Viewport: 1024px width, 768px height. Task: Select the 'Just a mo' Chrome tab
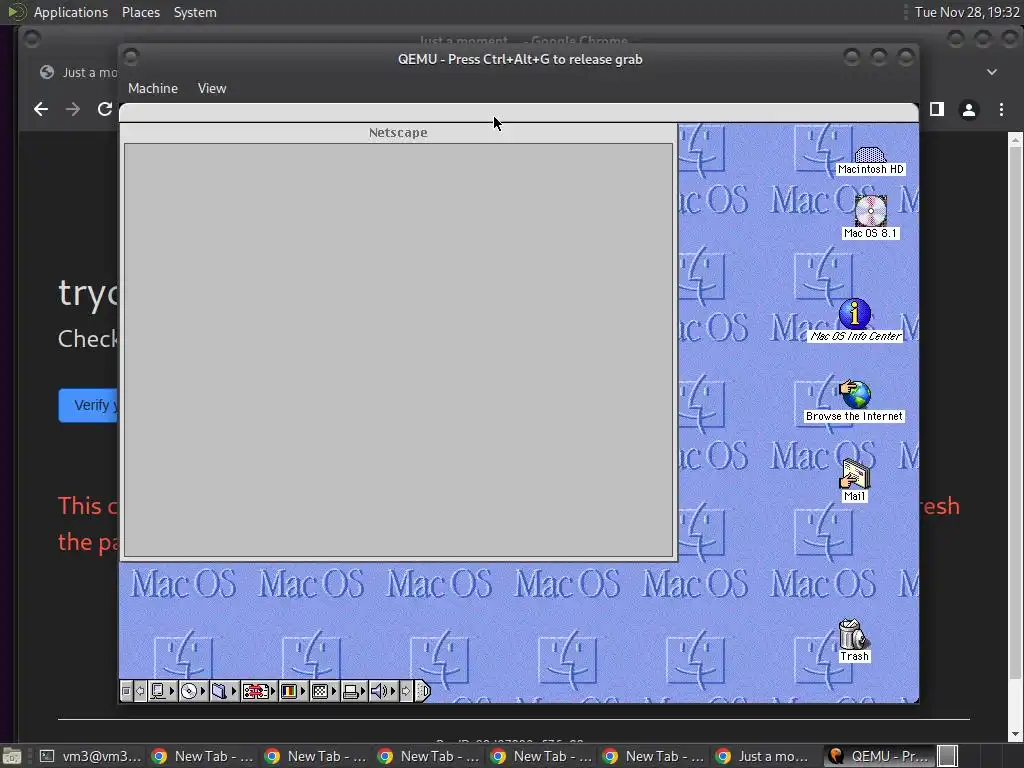pos(76,72)
